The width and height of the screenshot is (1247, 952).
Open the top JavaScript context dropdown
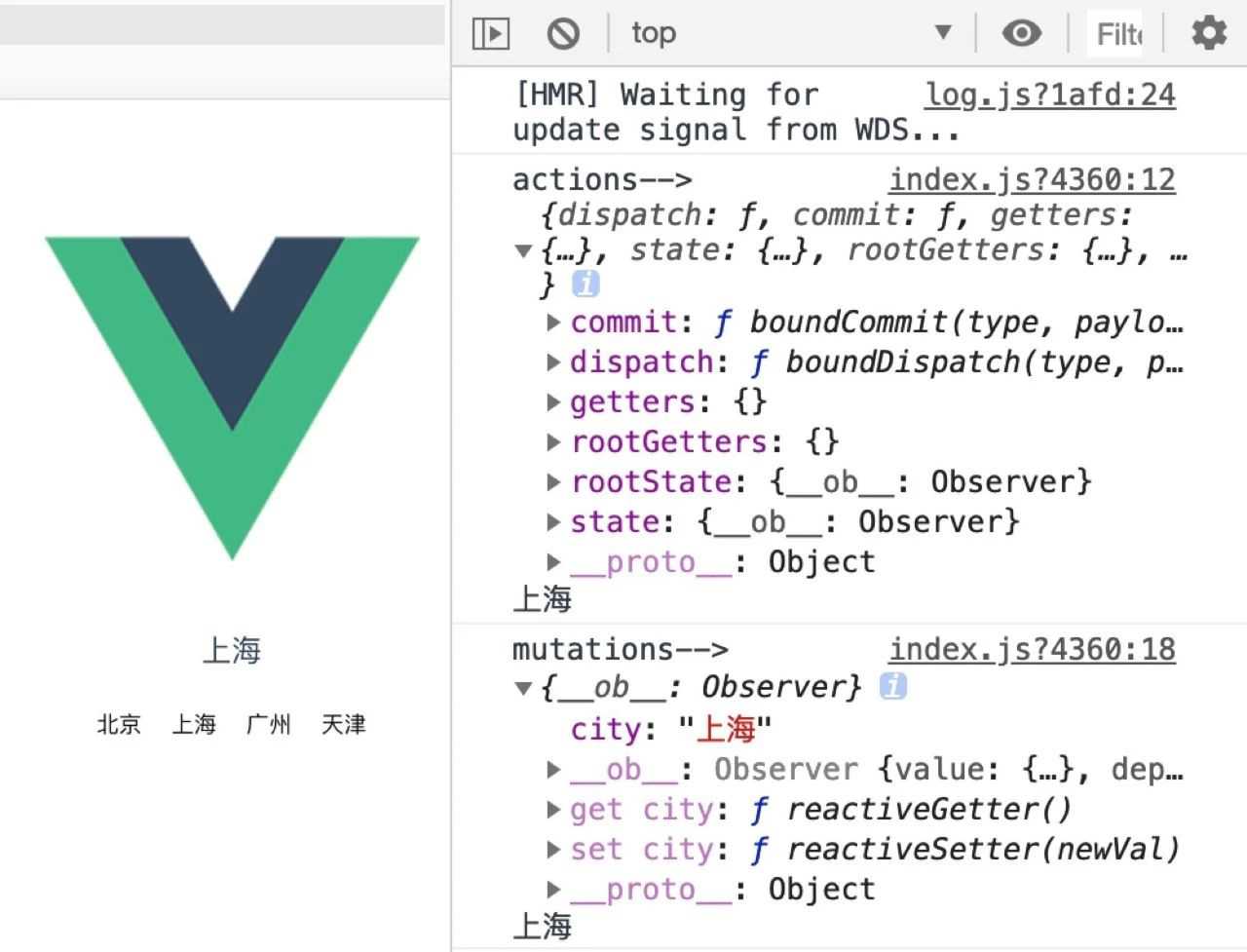(x=791, y=33)
